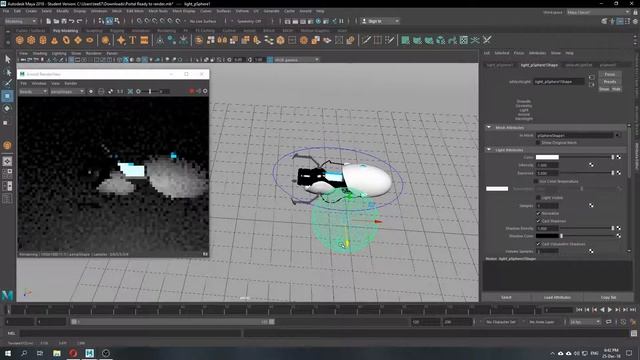Click the Intensity value field
This screenshot has height=360, width=640.
pyautogui.click(x=547, y=165)
